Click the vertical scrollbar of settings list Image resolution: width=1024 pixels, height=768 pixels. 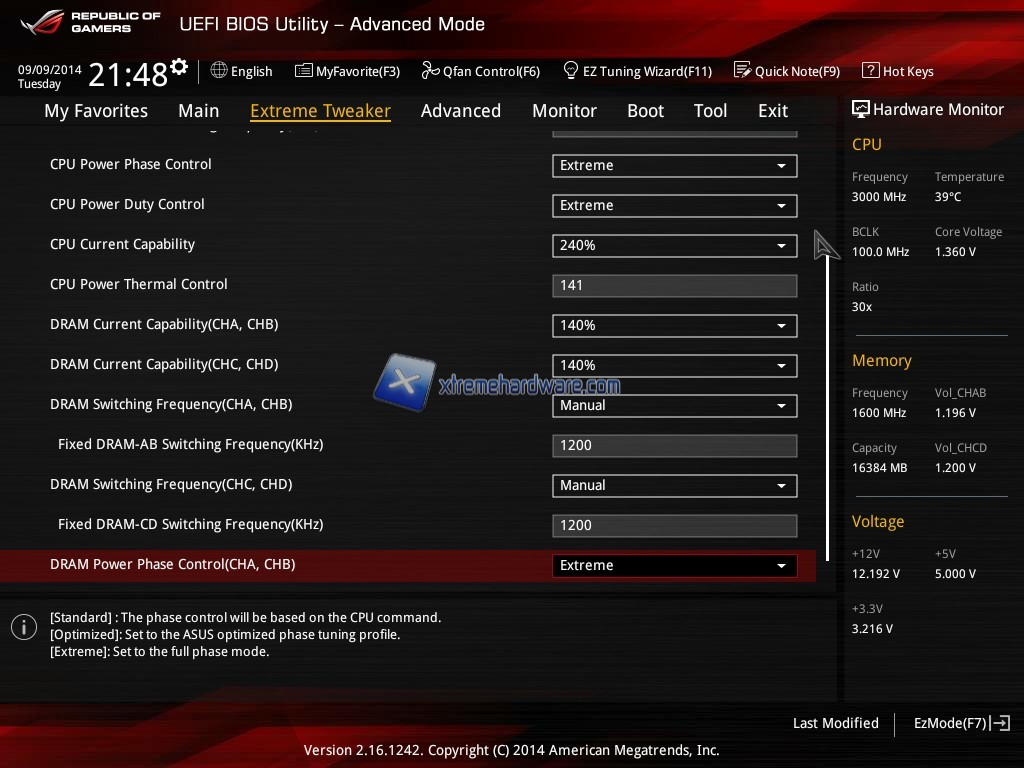tap(827, 400)
